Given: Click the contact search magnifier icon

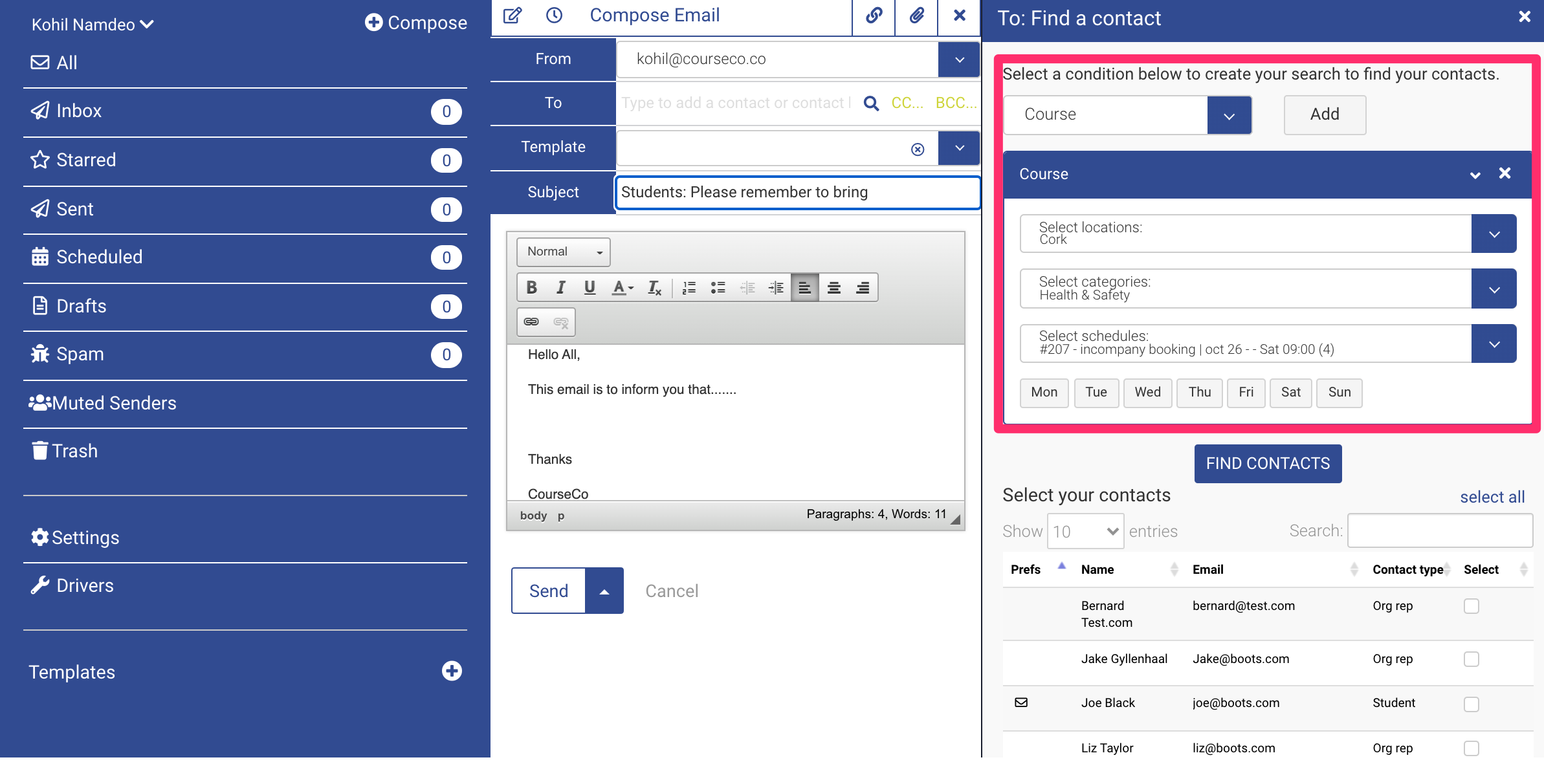Looking at the screenshot, I should 871,103.
